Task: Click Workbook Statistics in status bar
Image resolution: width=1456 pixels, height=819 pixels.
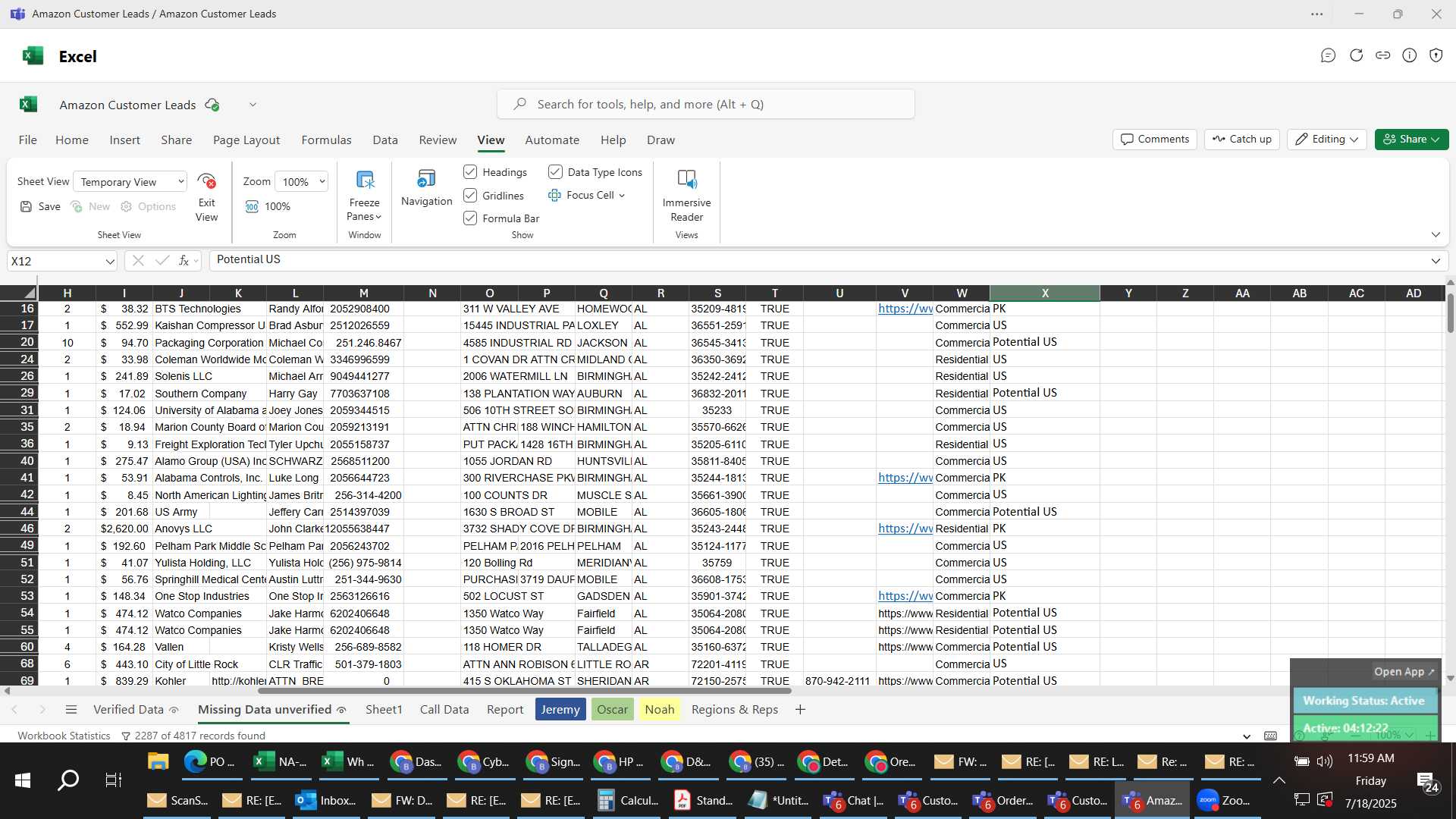Action: pos(64,736)
